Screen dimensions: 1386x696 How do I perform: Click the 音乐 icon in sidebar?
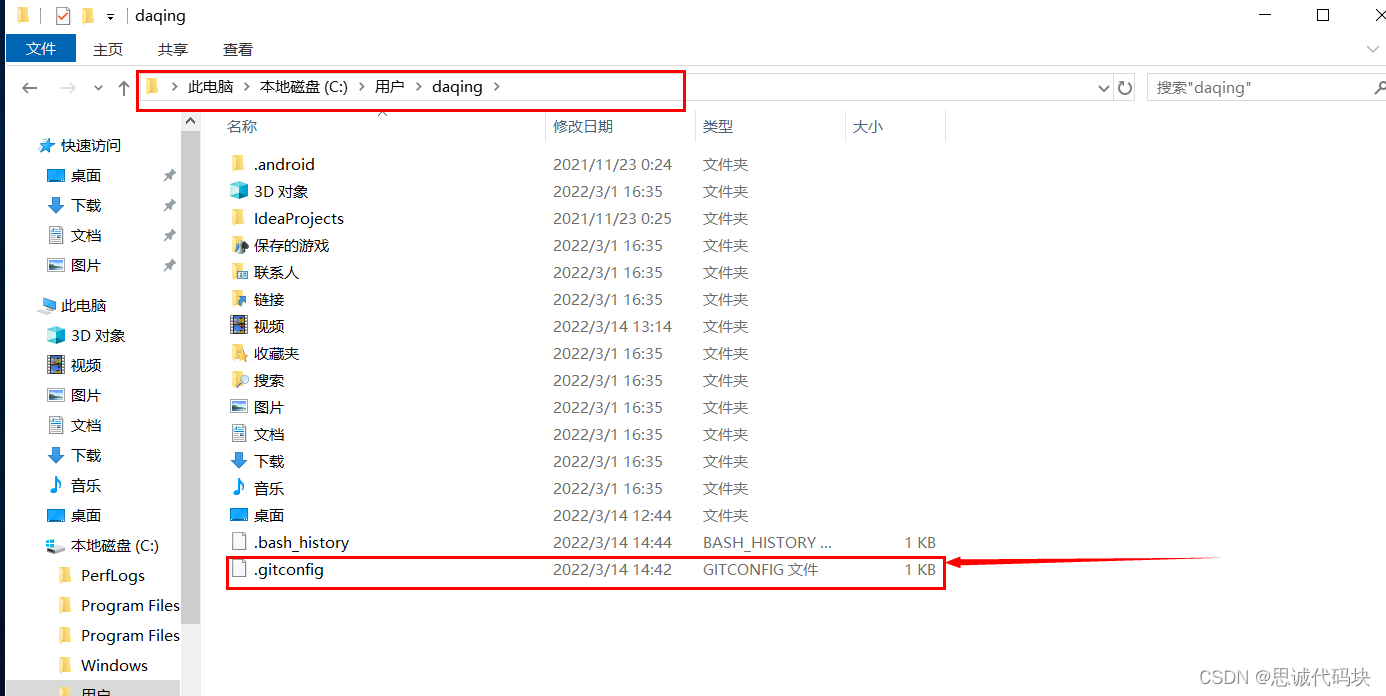[x=56, y=486]
